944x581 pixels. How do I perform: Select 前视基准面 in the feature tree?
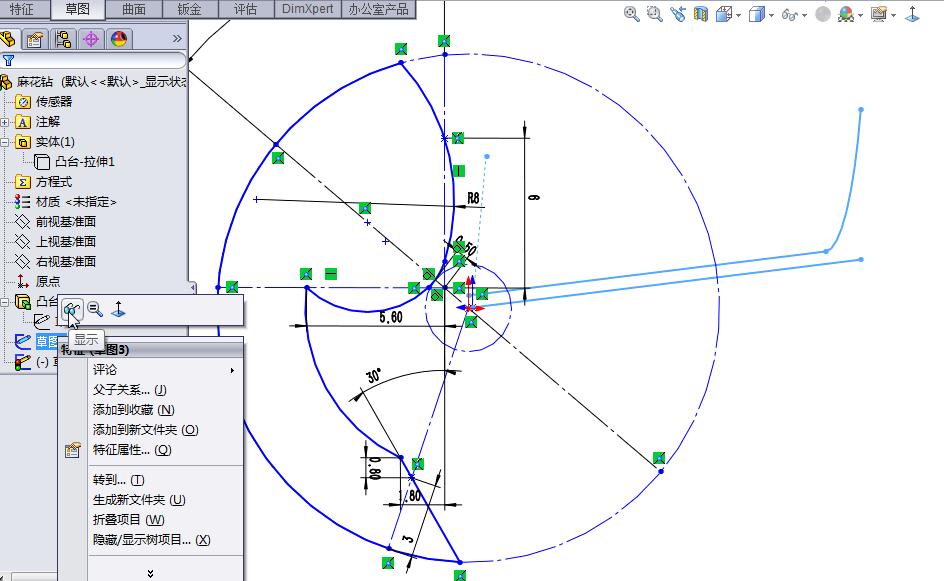click(x=65, y=222)
